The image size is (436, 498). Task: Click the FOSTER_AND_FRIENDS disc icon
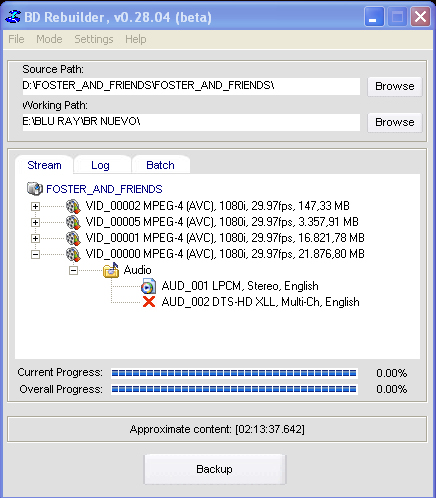pyautogui.click(x=35, y=189)
